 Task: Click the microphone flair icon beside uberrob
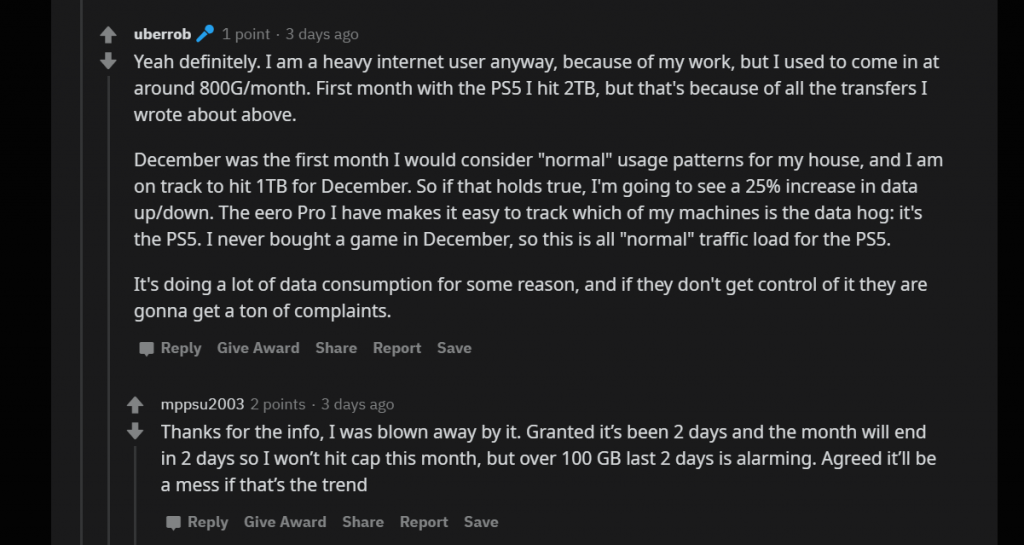(x=205, y=34)
